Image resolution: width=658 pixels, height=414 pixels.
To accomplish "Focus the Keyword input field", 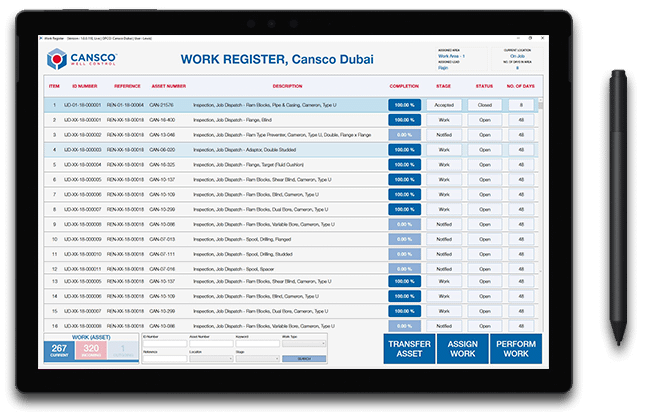I will (x=257, y=344).
